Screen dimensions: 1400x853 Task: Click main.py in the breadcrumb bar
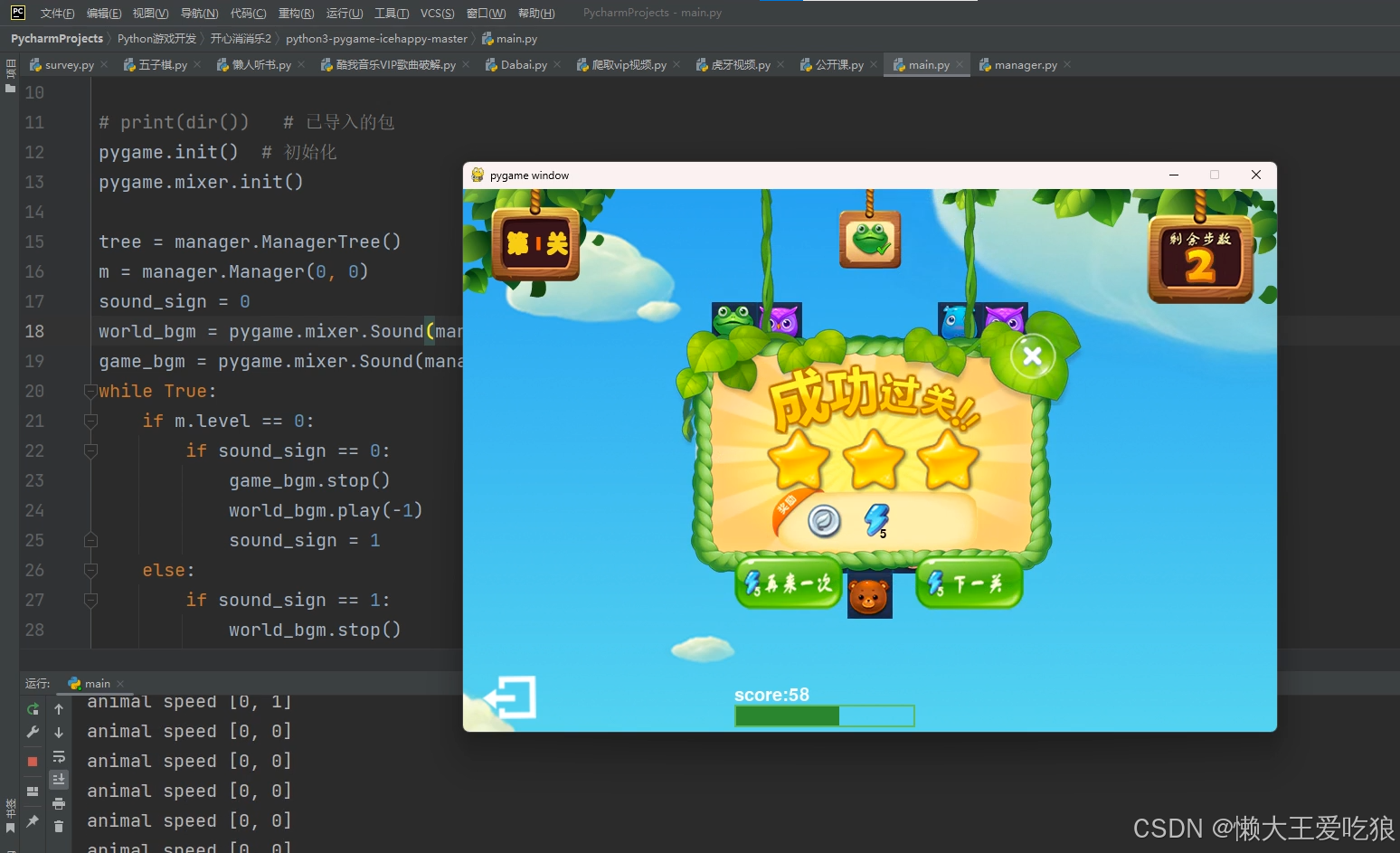(509, 38)
